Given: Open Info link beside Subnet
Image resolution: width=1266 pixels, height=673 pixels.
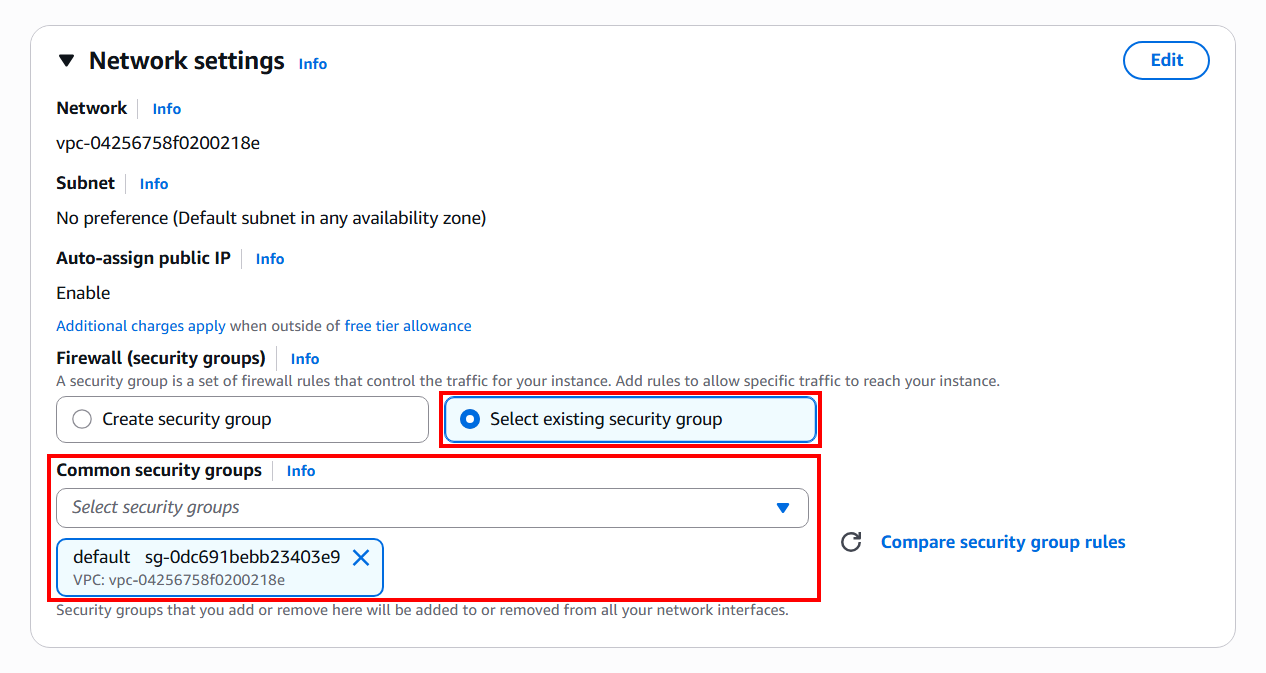Looking at the screenshot, I should pos(154,184).
